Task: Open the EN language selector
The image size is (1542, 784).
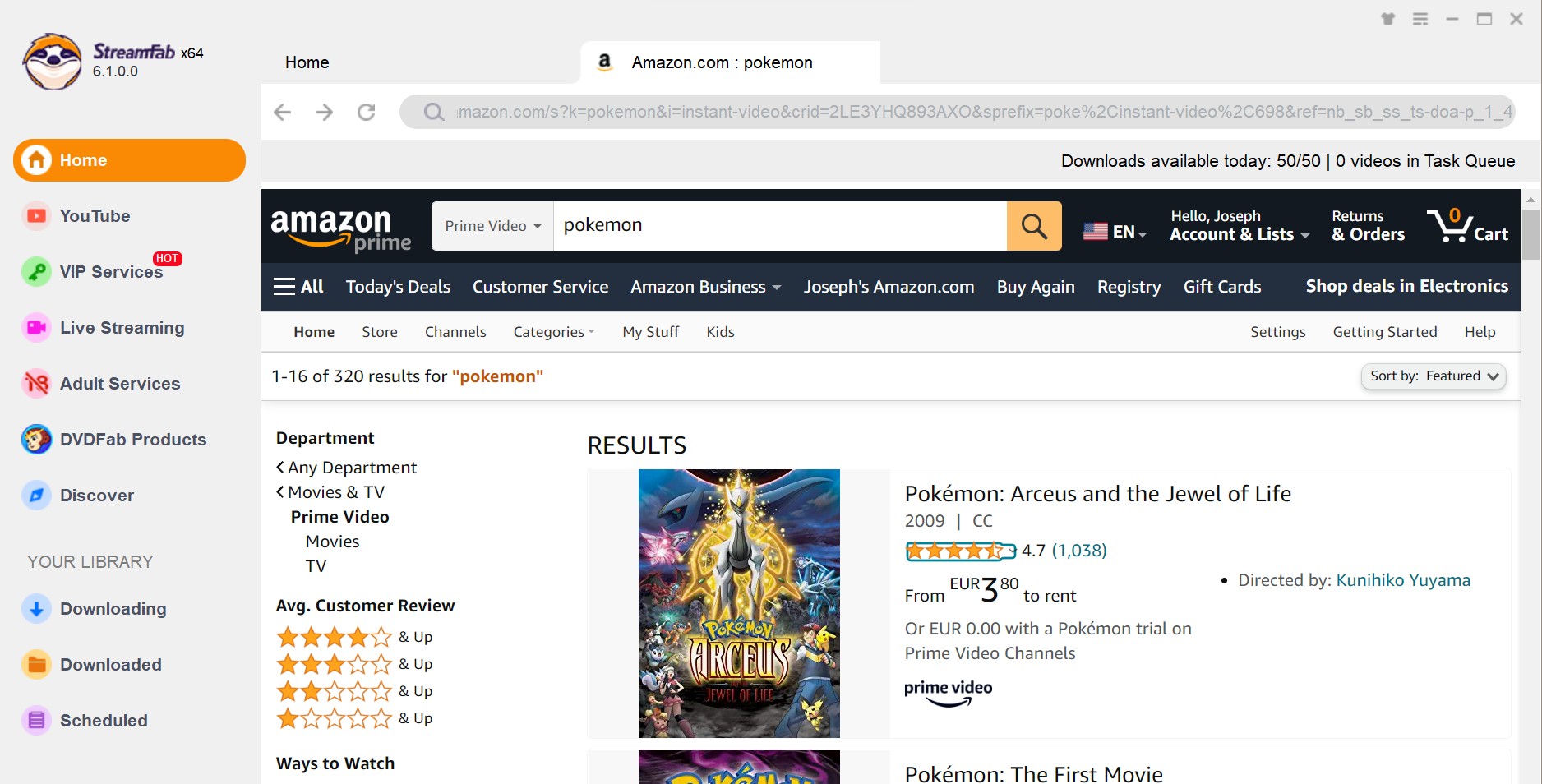Action: click(1115, 232)
